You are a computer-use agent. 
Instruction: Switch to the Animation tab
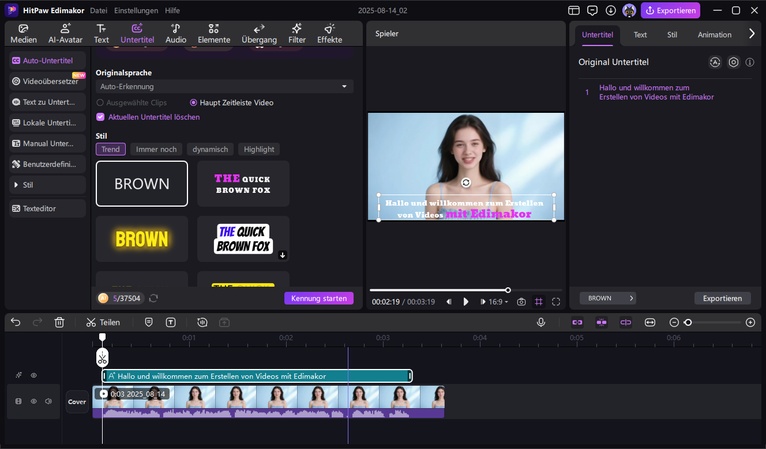coord(714,35)
